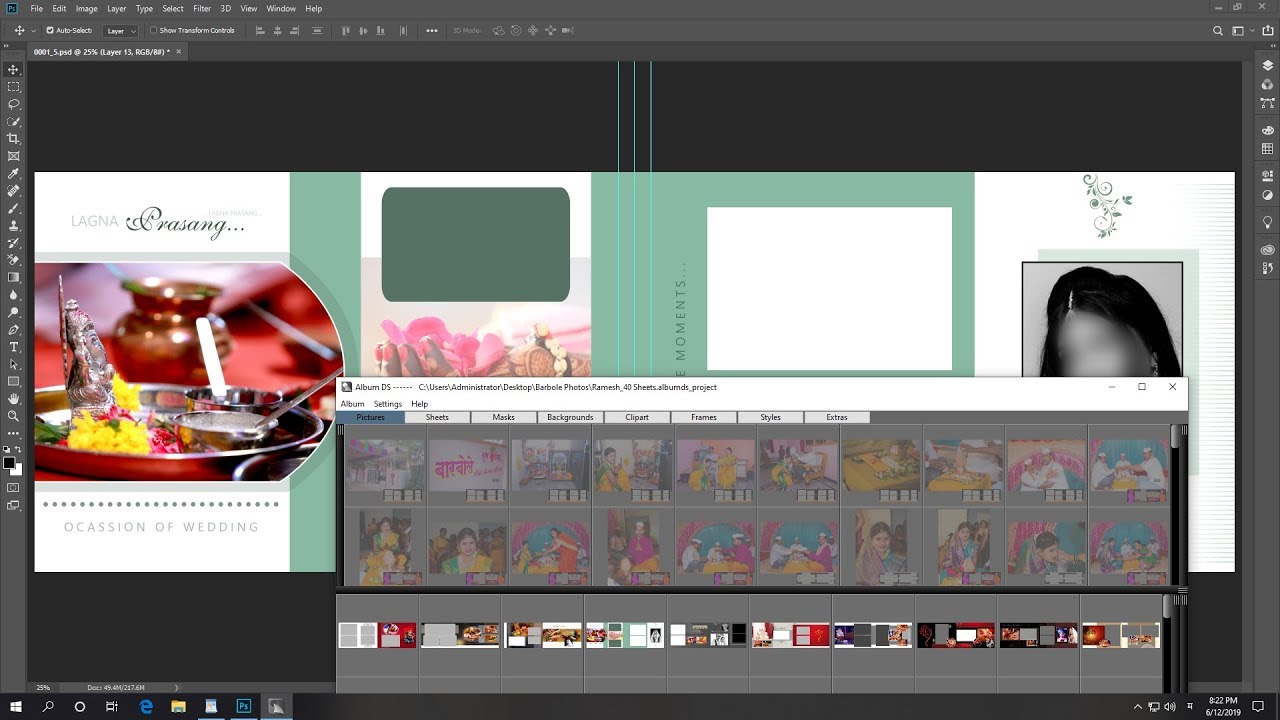This screenshot has height=720, width=1280.
Task: Reset default foreground and background colors
Action: 7,450
